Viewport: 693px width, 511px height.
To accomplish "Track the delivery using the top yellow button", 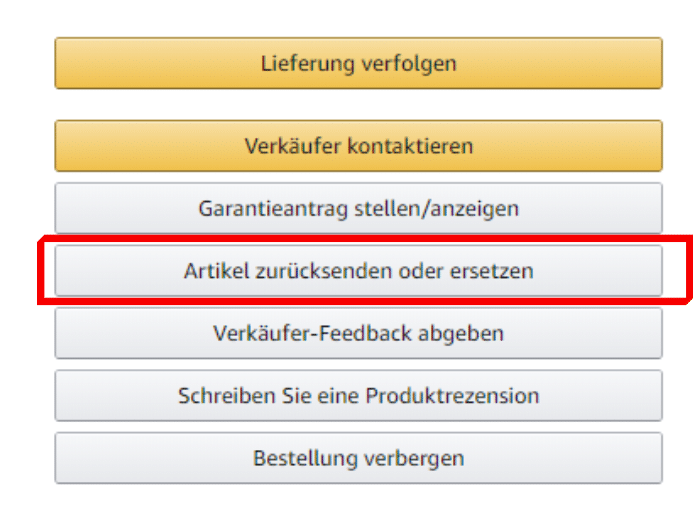I will (358, 63).
